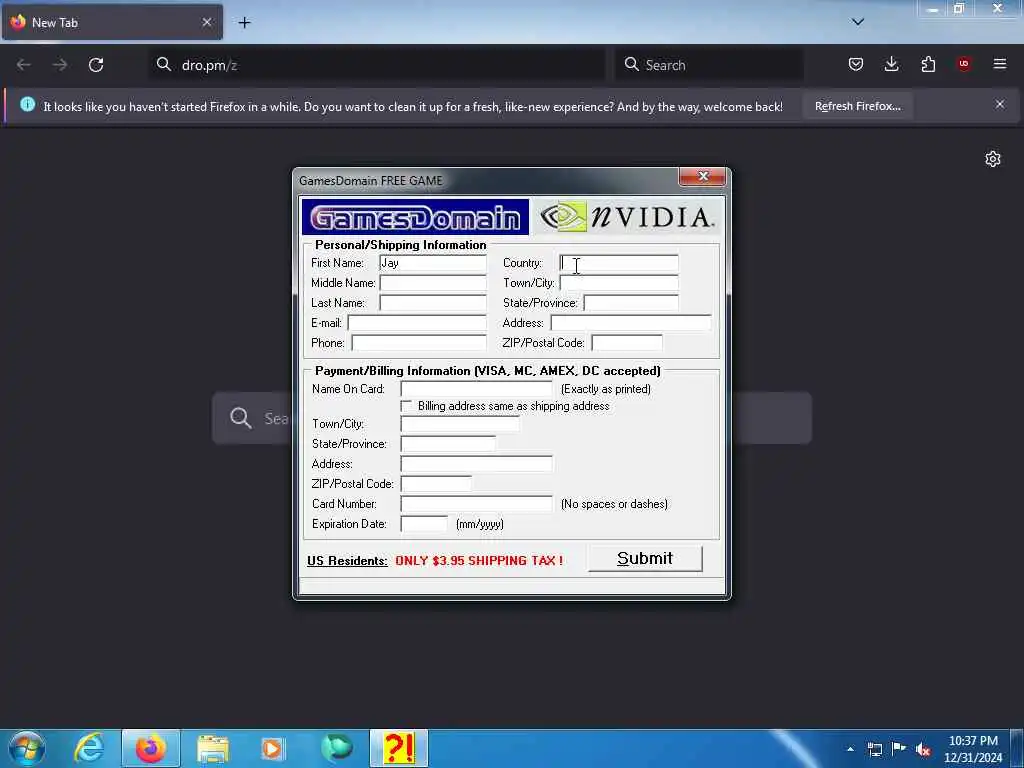Click the billing State/Province input field
Viewport: 1024px width, 768px height.
(x=448, y=444)
